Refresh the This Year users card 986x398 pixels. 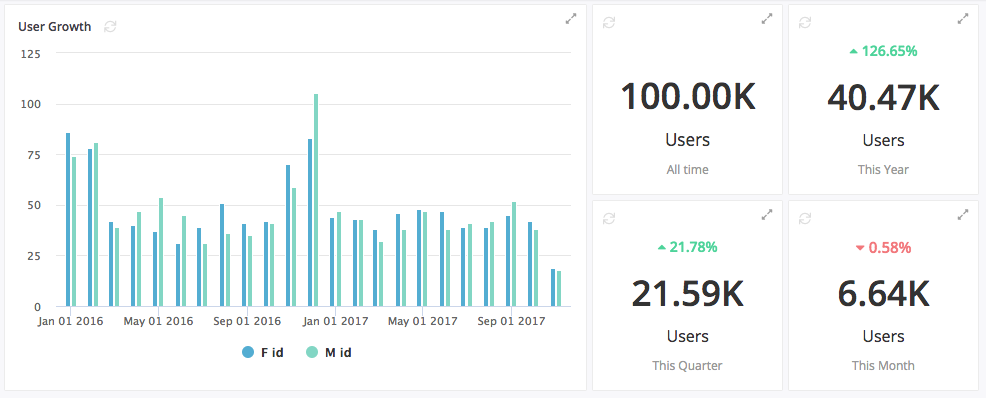click(804, 22)
